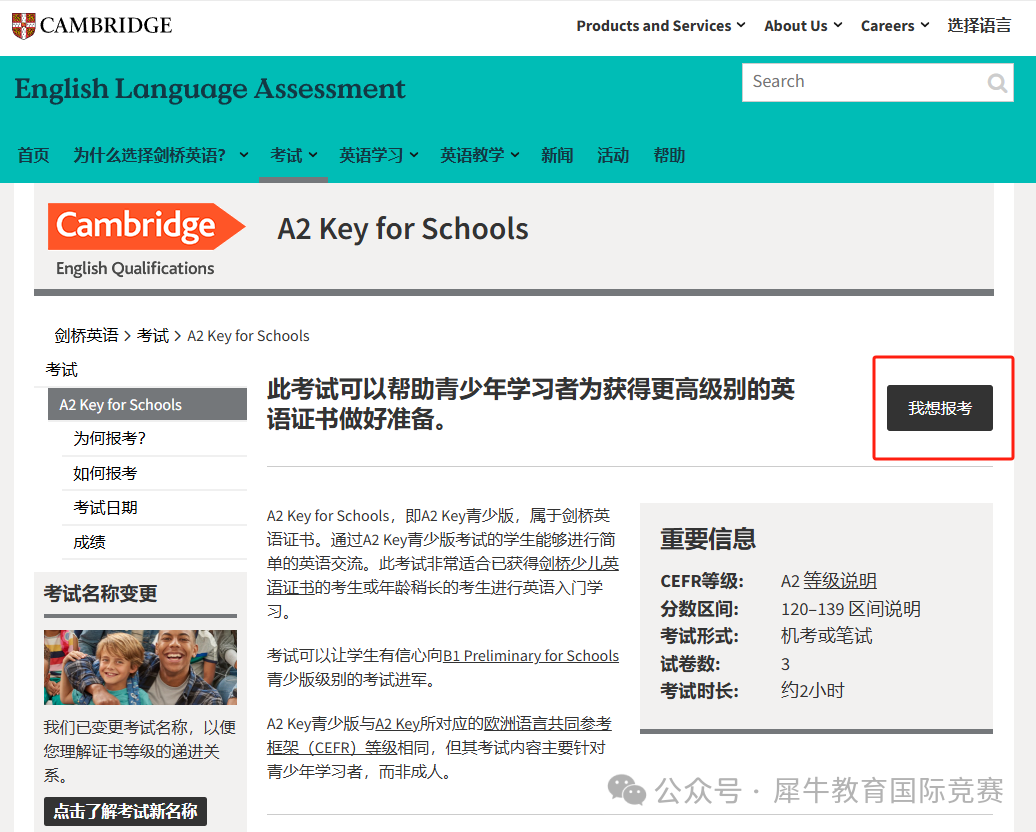
Task: Click the A2 Key for Schools page heading
Action: (402, 229)
